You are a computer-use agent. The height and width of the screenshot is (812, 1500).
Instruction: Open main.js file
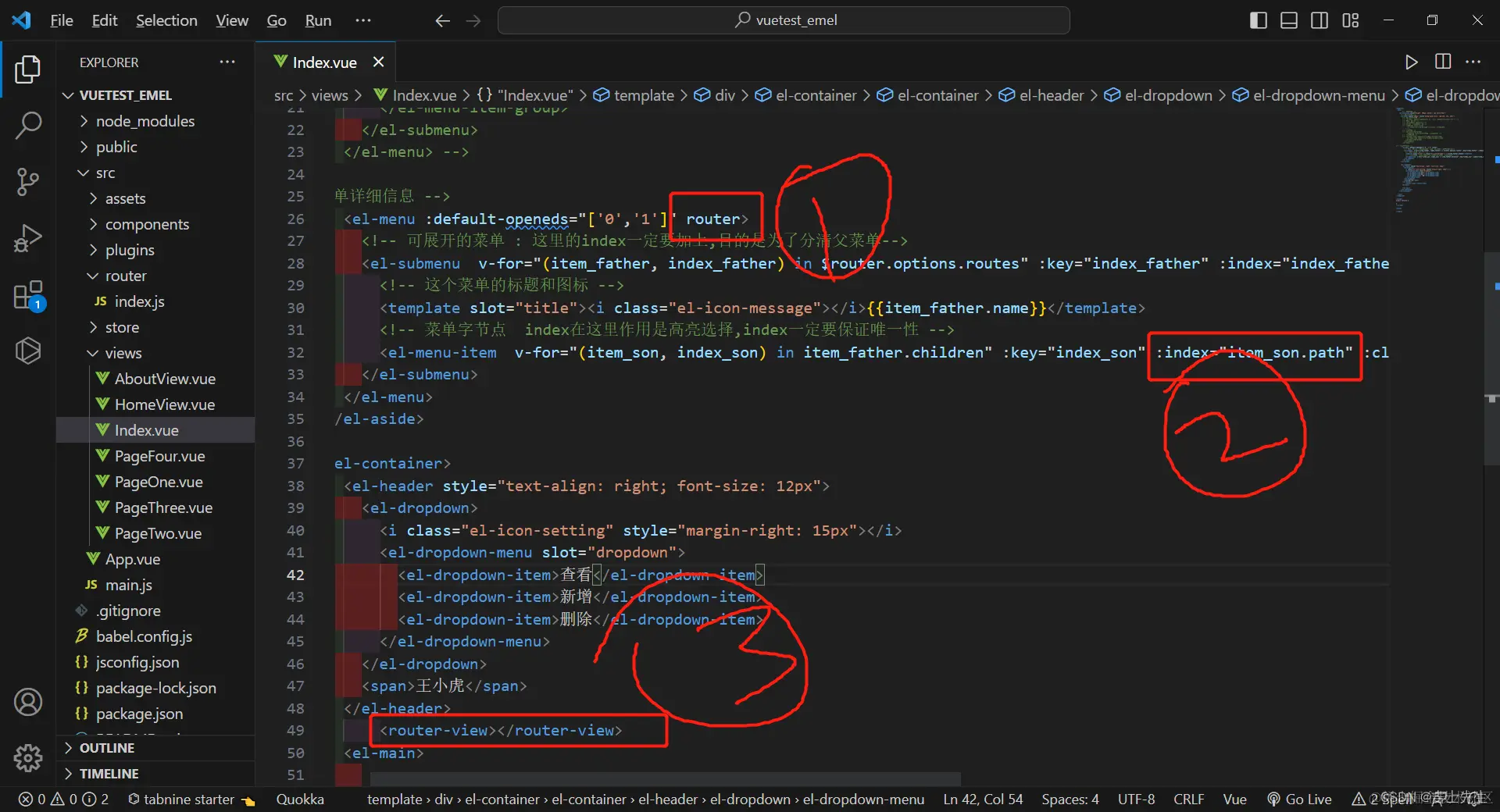(129, 585)
